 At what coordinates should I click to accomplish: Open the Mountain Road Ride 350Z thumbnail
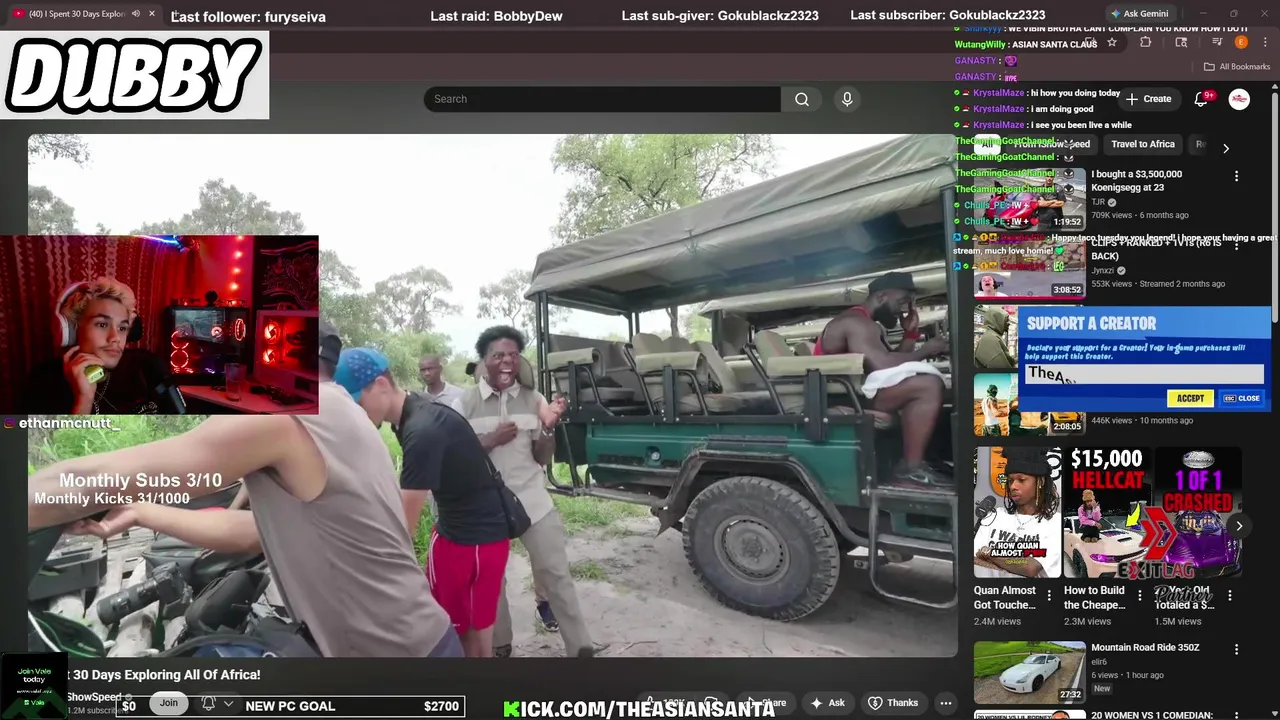tap(1030, 672)
